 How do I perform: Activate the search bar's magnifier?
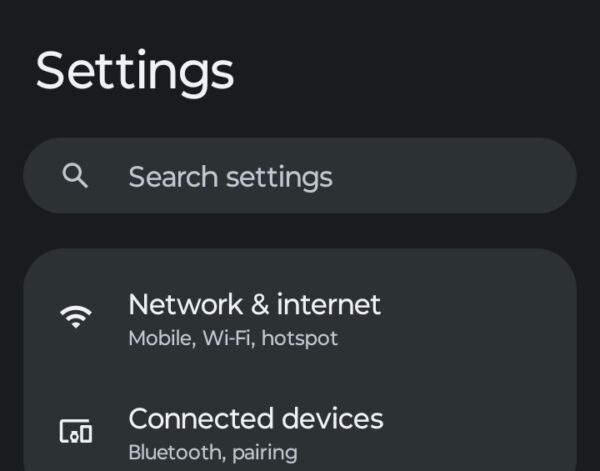75,176
